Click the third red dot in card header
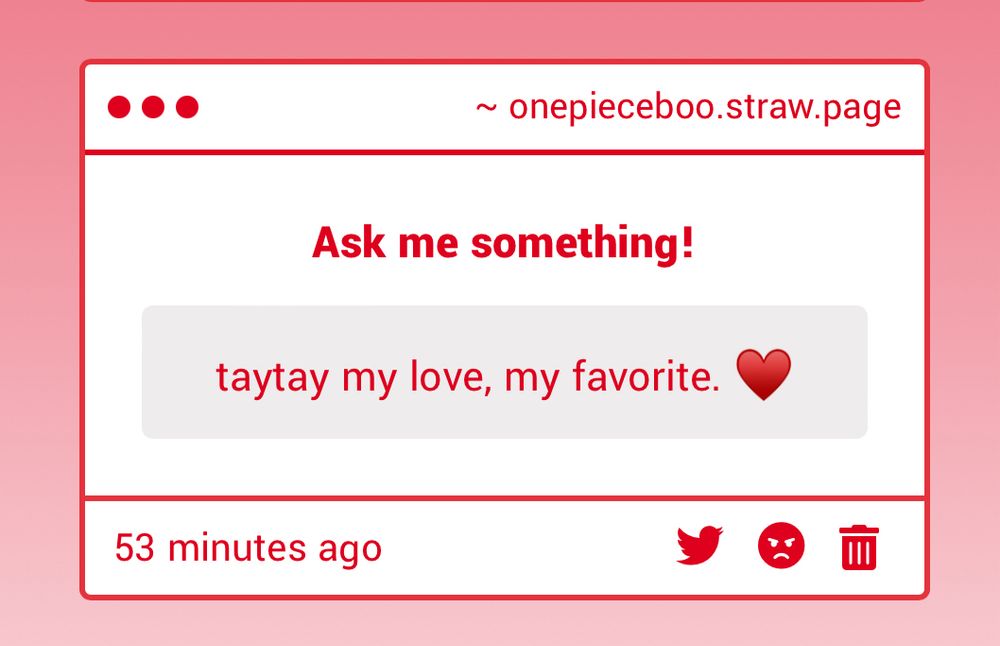Screen dimensions: 1000x646 point(187,107)
